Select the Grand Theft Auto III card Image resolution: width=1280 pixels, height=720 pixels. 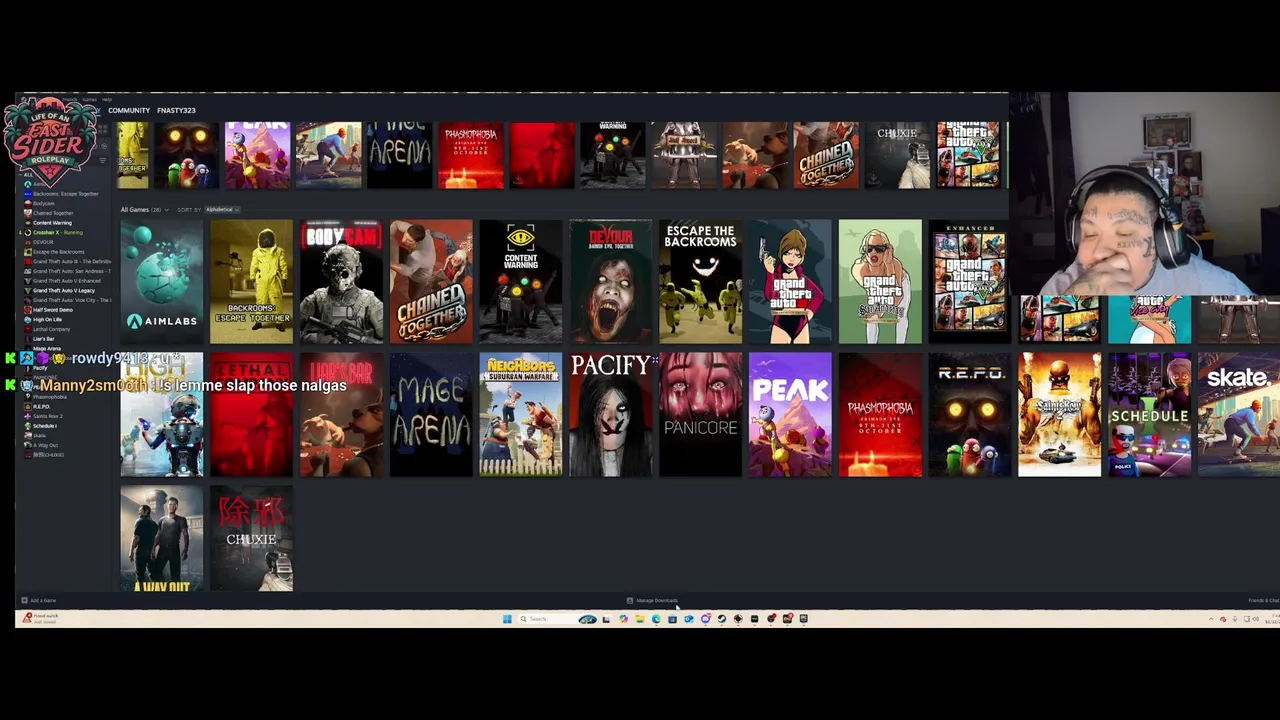tap(790, 282)
